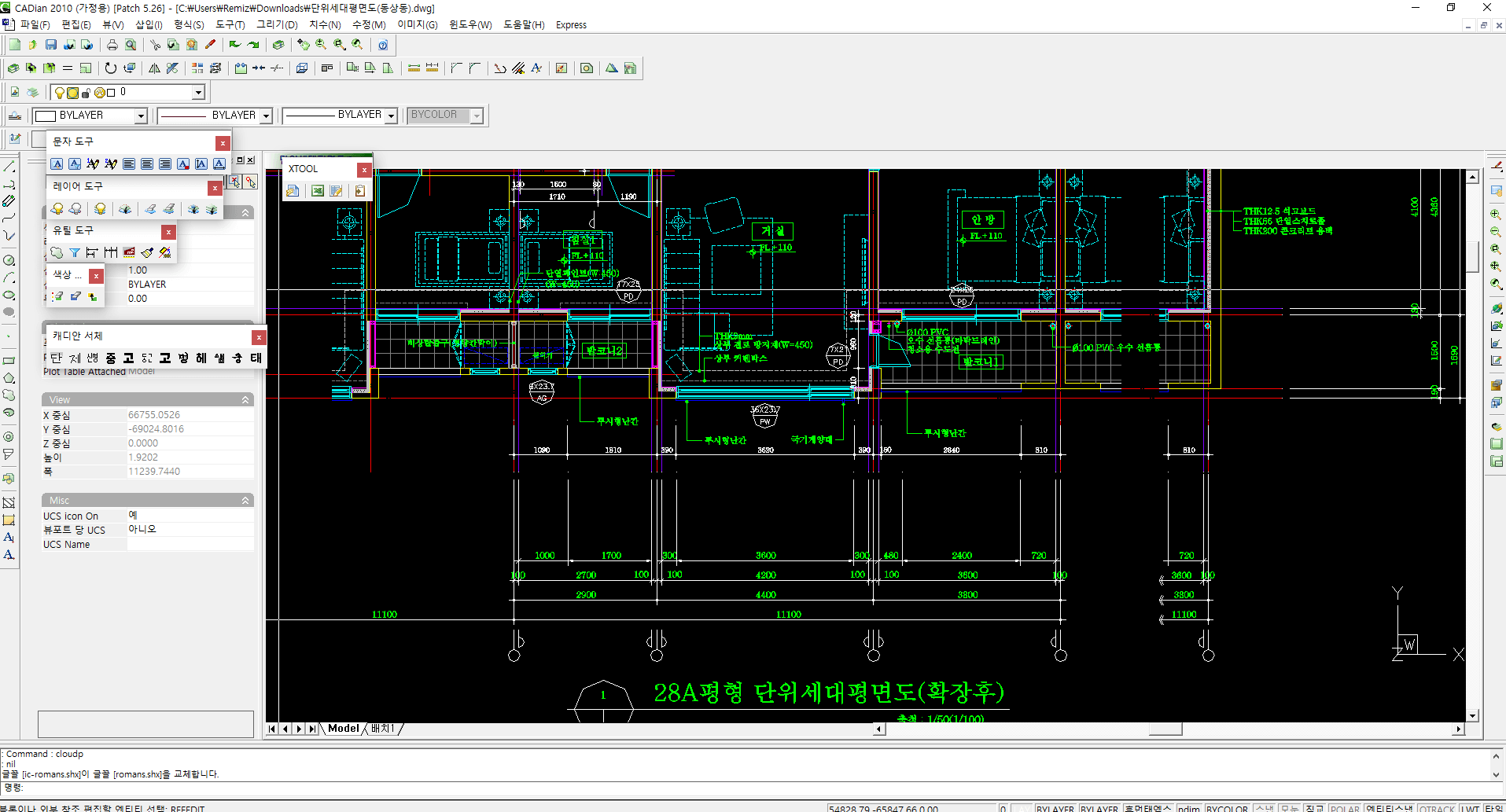Click the drawing's horizontal scrollbar thumb
Screen dimensions: 1506x812
click(1165, 729)
